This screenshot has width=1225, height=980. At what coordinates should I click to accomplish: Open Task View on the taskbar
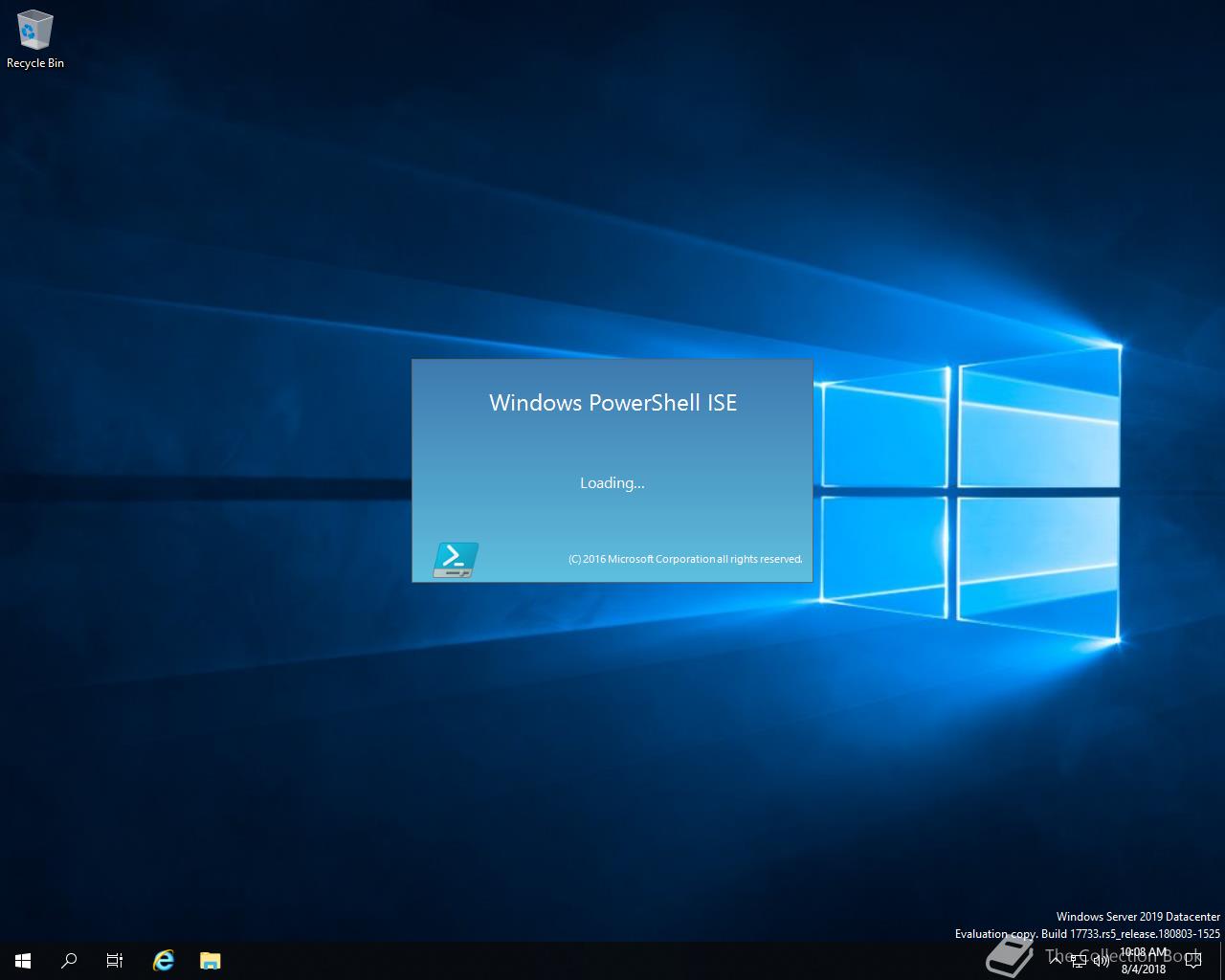(115, 960)
